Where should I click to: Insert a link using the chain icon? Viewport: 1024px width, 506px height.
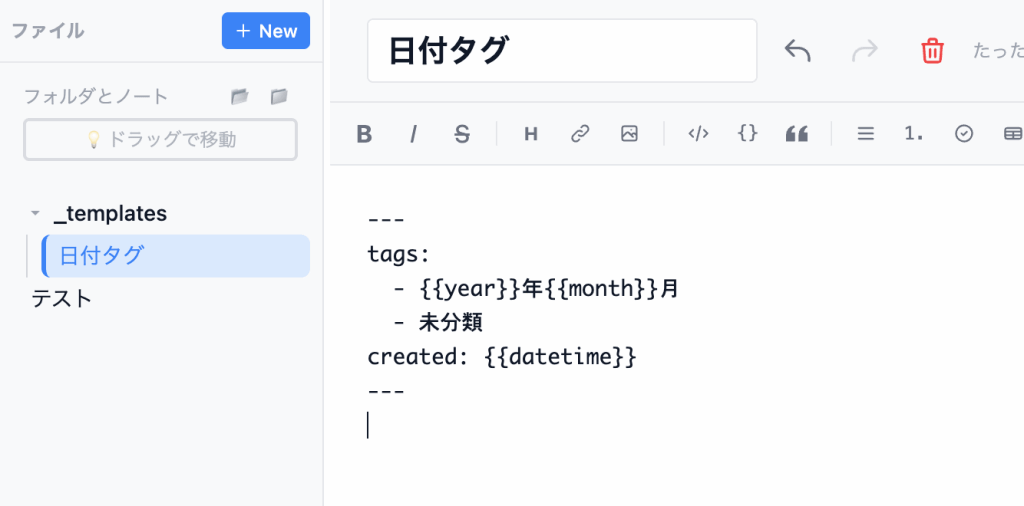point(580,134)
